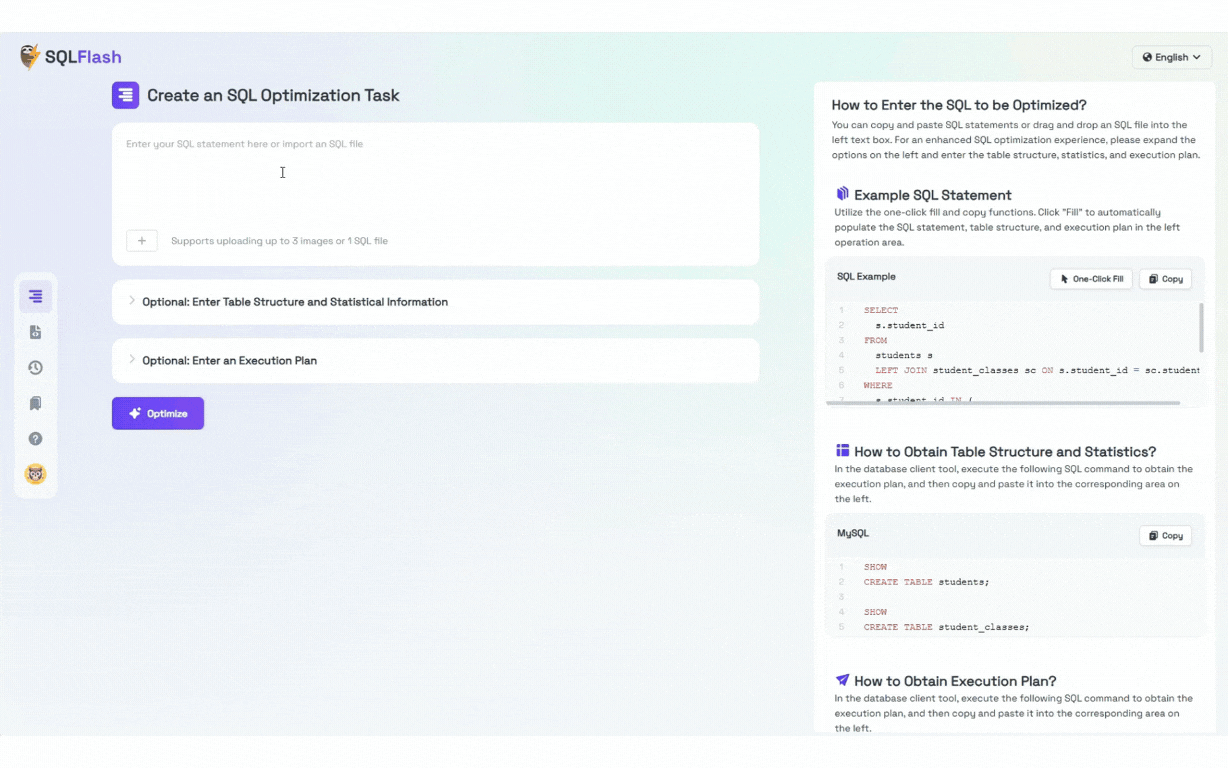
Task: Click the owl user avatar
Action: coord(36,474)
